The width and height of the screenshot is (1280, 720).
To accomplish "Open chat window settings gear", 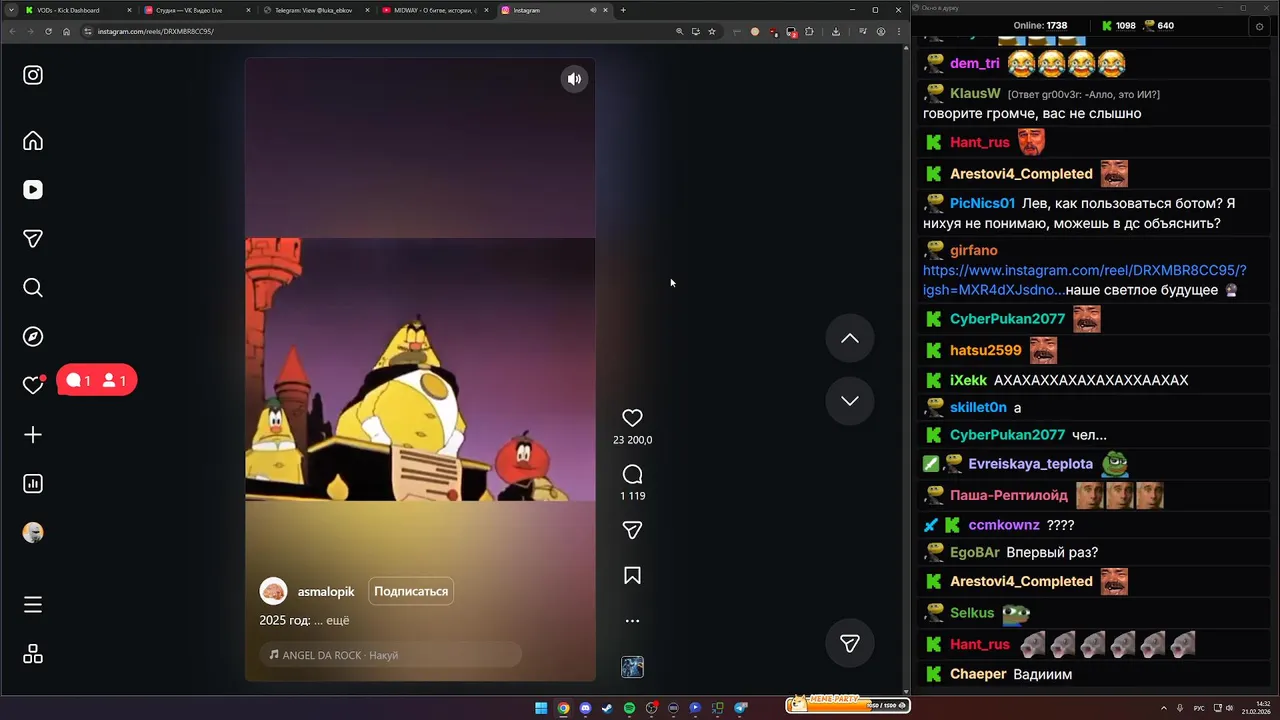I will pos(1259,26).
